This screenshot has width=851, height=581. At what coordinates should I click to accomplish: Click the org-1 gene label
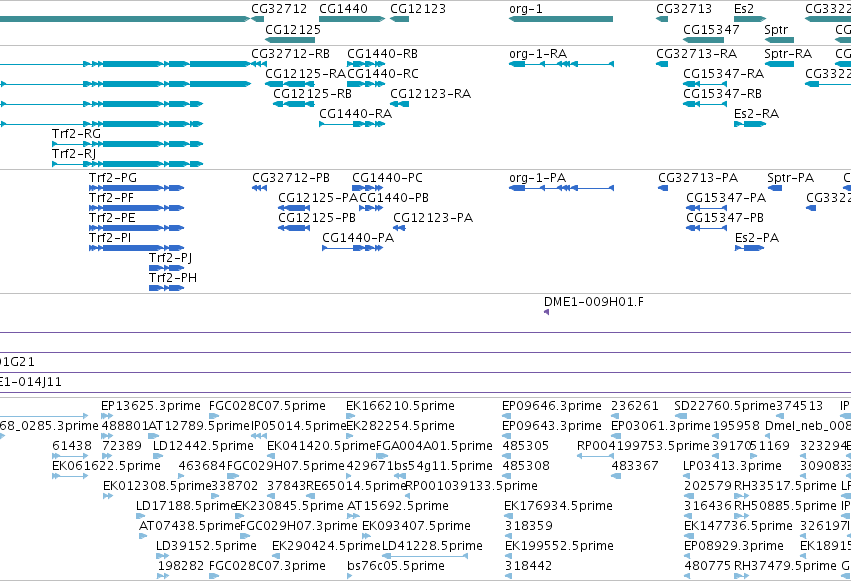coord(525,9)
